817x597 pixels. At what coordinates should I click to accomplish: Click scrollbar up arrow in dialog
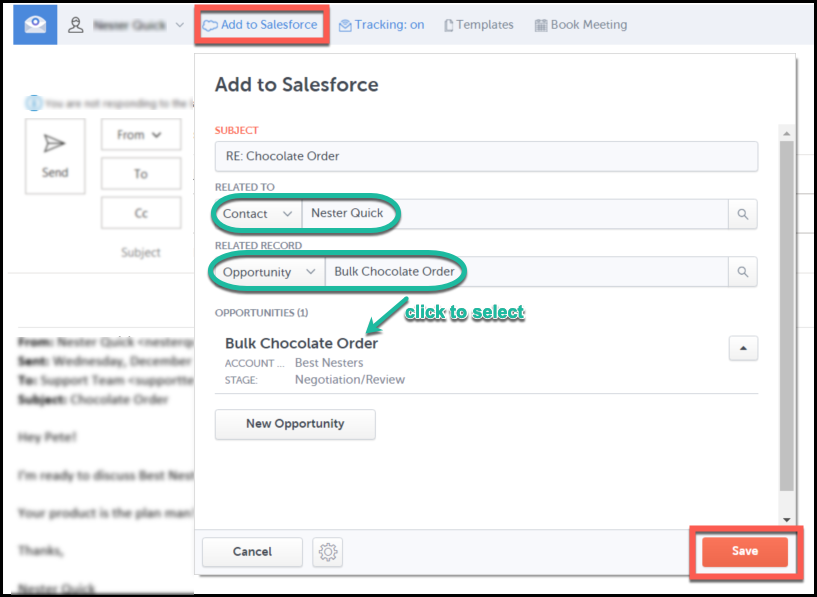(x=787, y=134)
